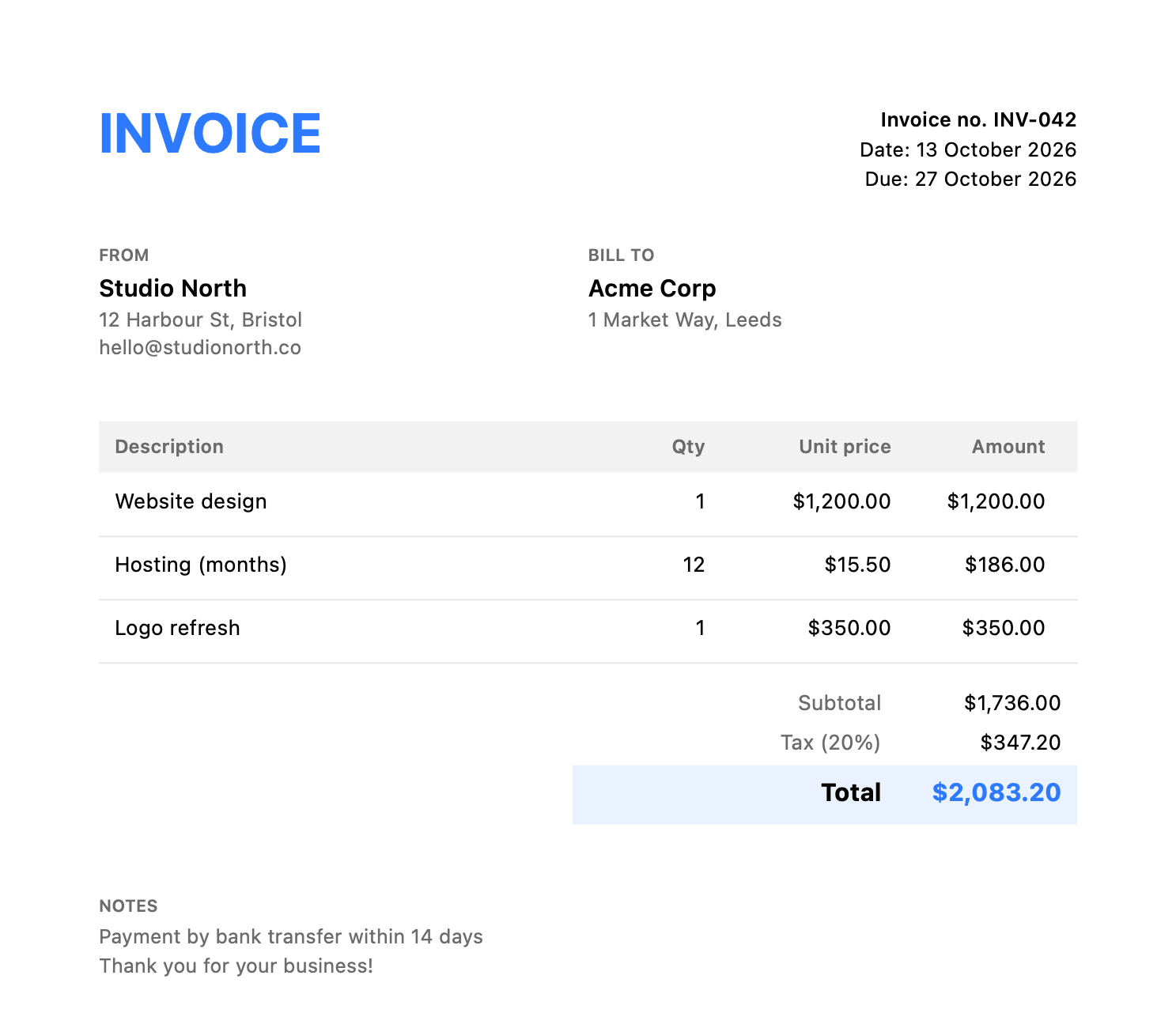
Task: Click the "Description" column header
Action: 169,446
